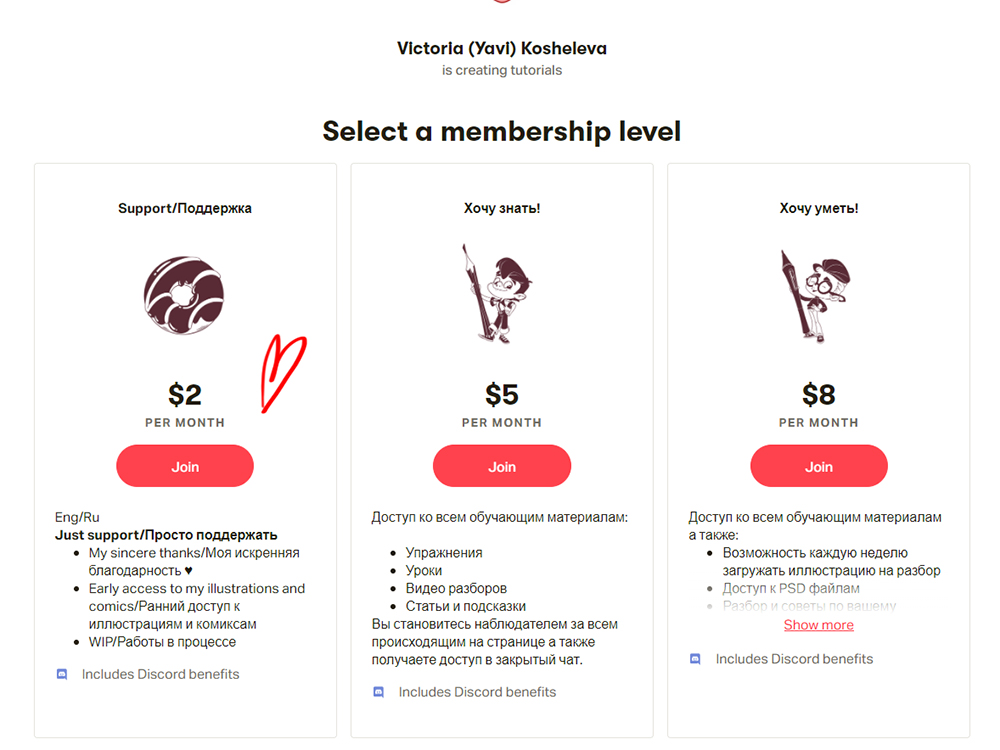Click the Select a membership level heading
The width and height of the screenshot is (1000, 750).
tap(502, 131)
